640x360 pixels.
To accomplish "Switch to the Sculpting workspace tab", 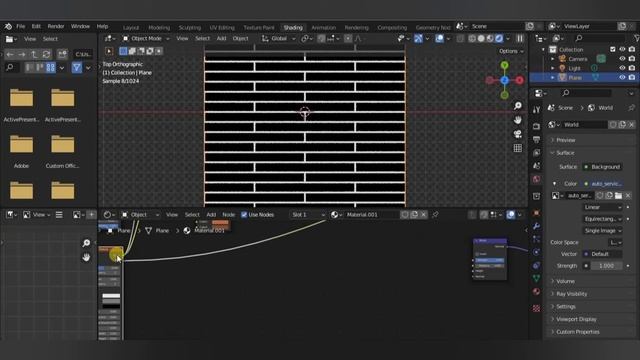I will 190,28.
